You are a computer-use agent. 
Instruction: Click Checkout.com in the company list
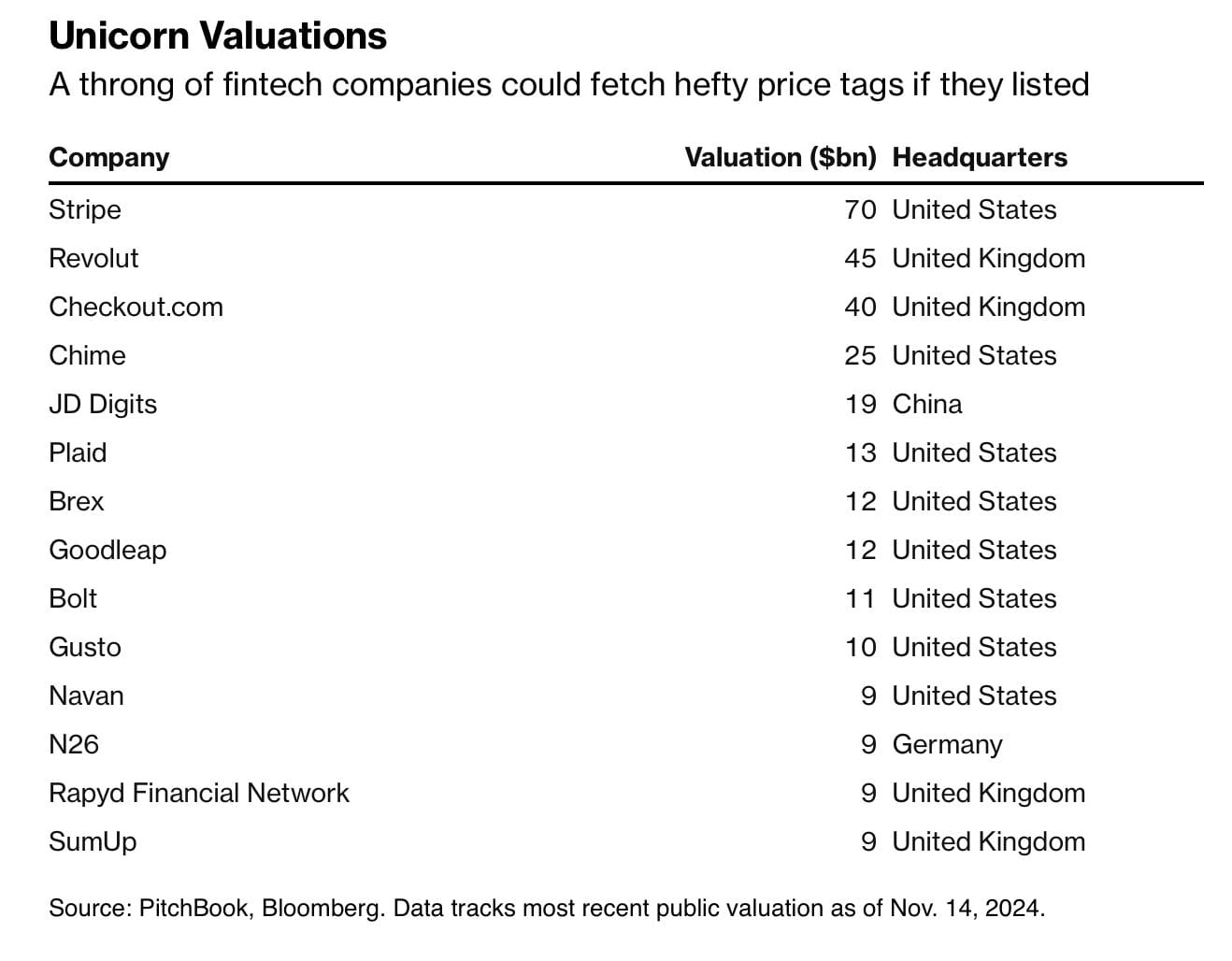pyautogui.click(x=136, y=307)
